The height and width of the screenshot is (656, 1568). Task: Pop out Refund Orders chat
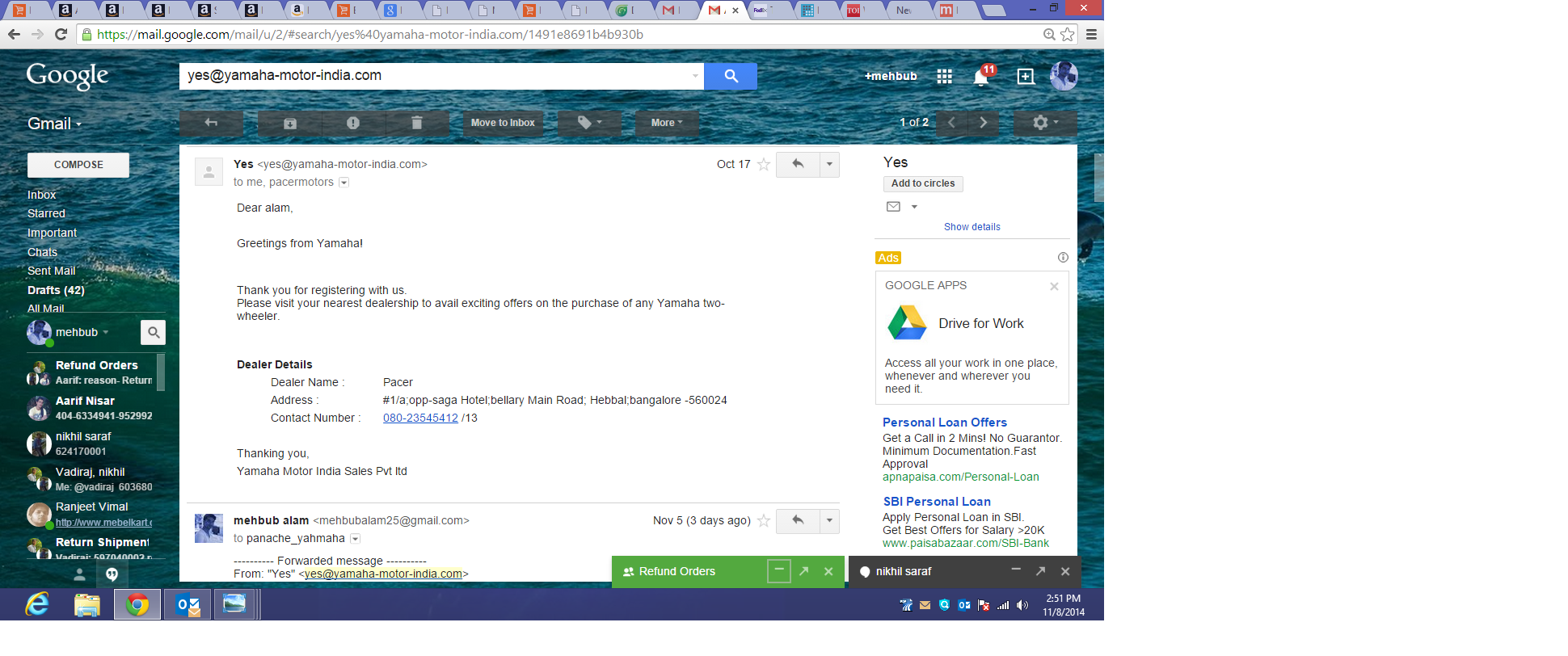click(x=803, y=571)
